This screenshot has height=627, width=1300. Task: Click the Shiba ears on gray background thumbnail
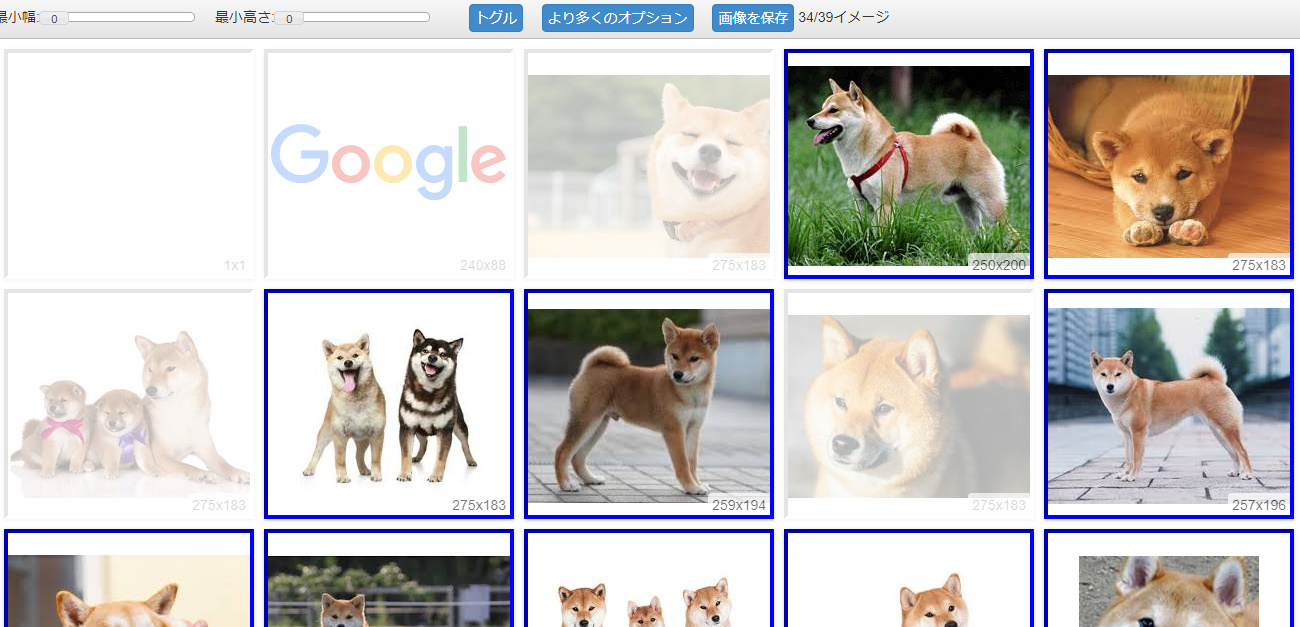[1168, 590]
